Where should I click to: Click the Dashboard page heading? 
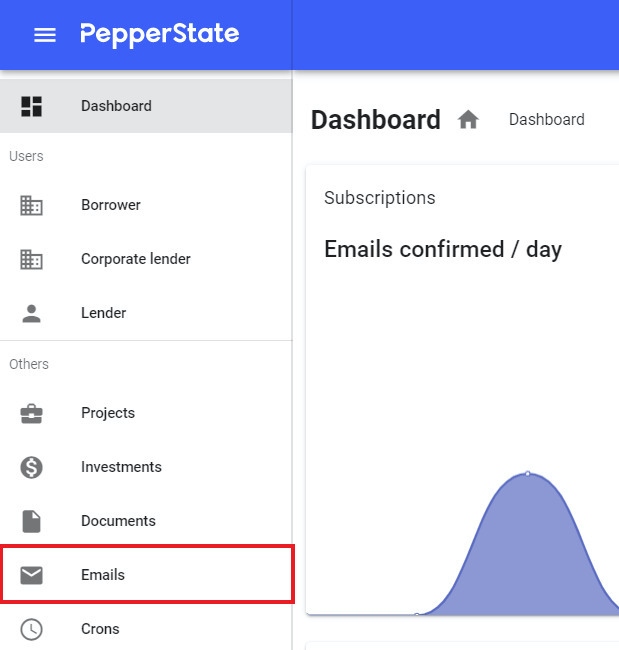click(376, 120)
